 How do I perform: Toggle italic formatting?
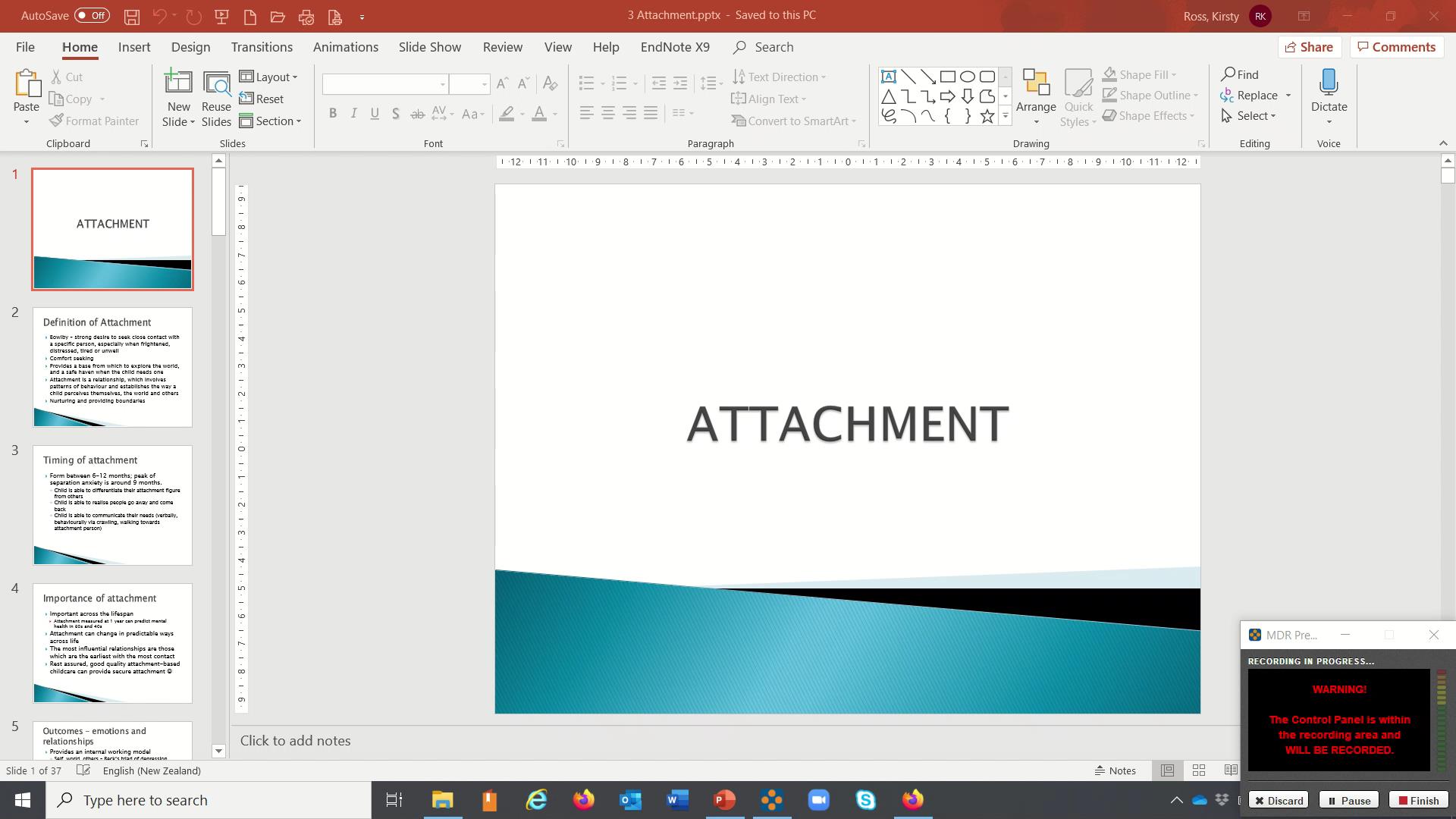353,114
